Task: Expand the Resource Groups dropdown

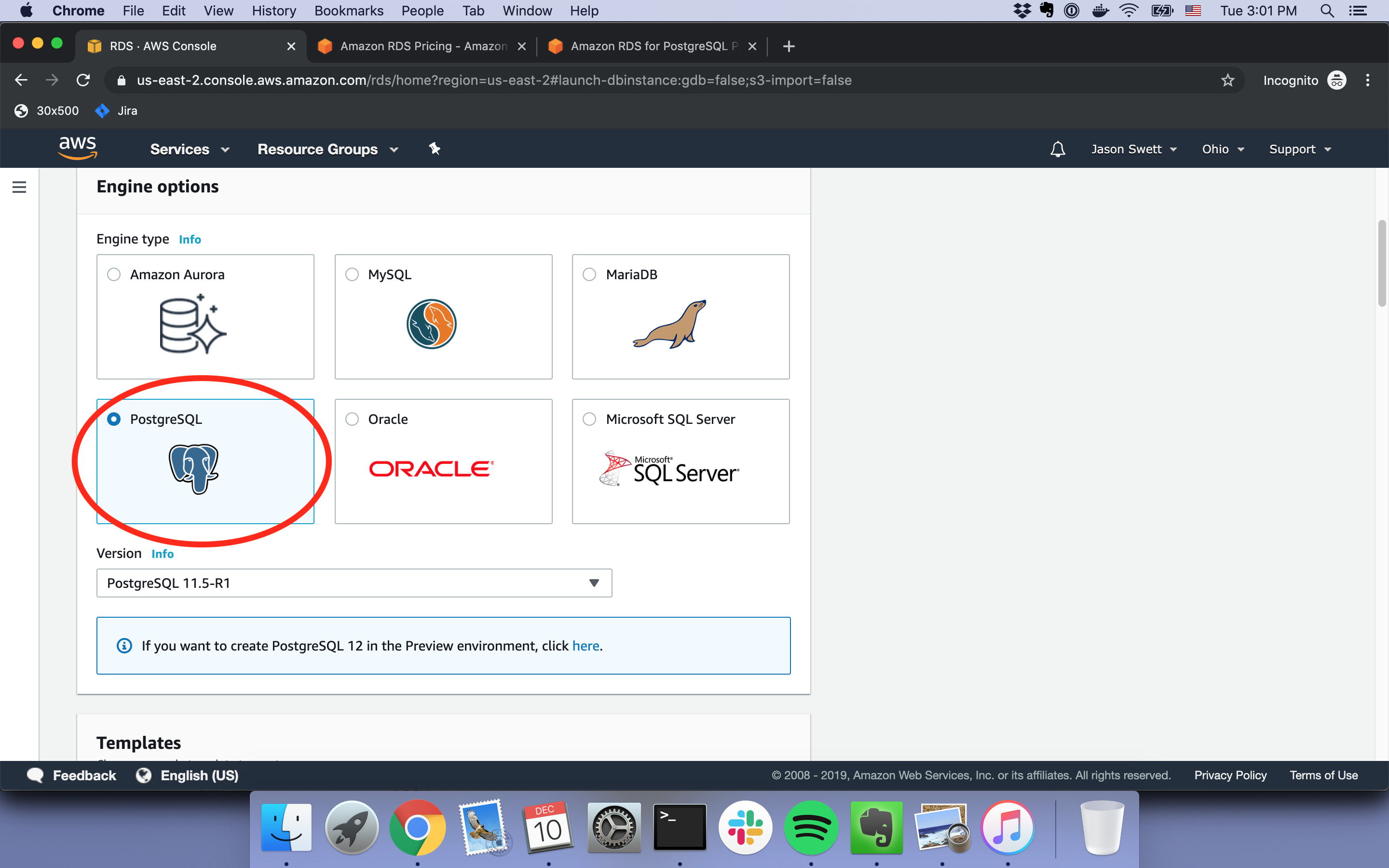Action: (328, 149)
